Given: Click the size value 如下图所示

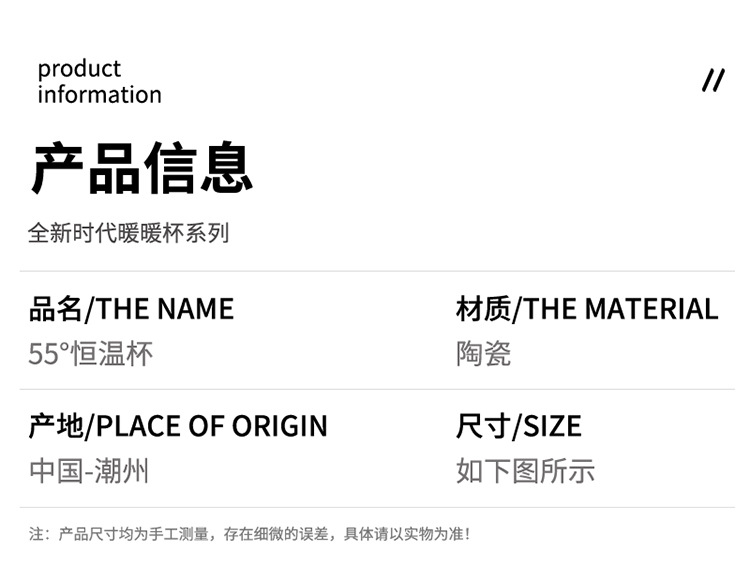Looking at the screenshot, I should coord(525,471).
